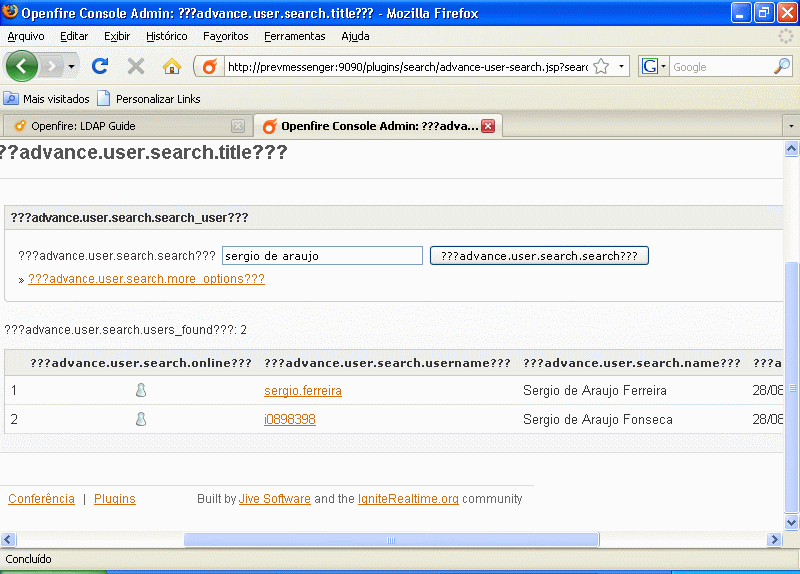
Task: Reload the page with the refresh icon
Action: (x=100, y=66)
